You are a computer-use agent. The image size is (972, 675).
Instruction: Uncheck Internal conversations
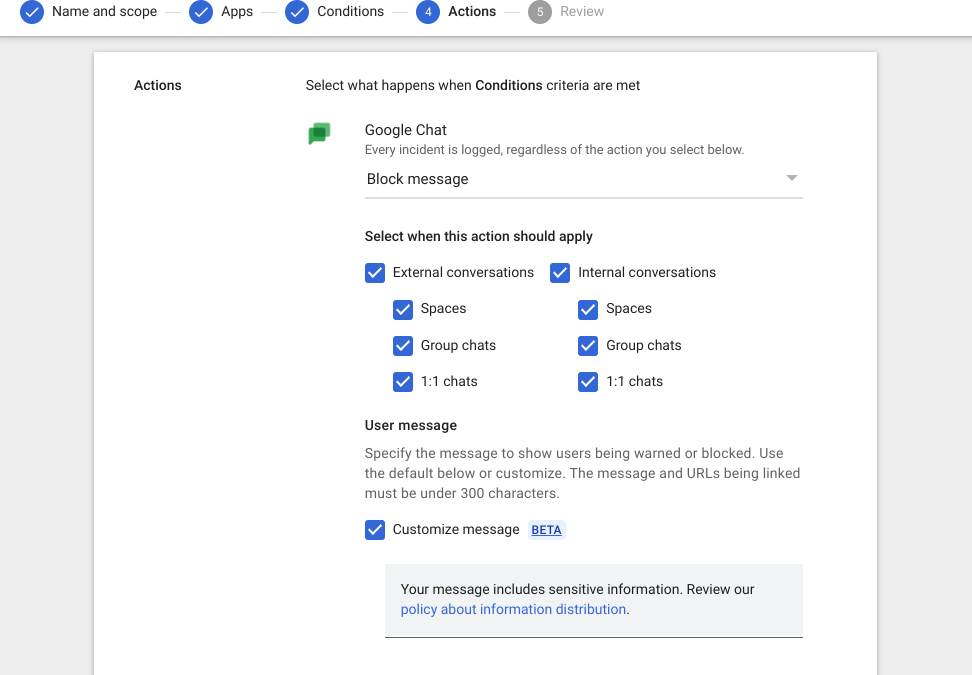point(560,273)
